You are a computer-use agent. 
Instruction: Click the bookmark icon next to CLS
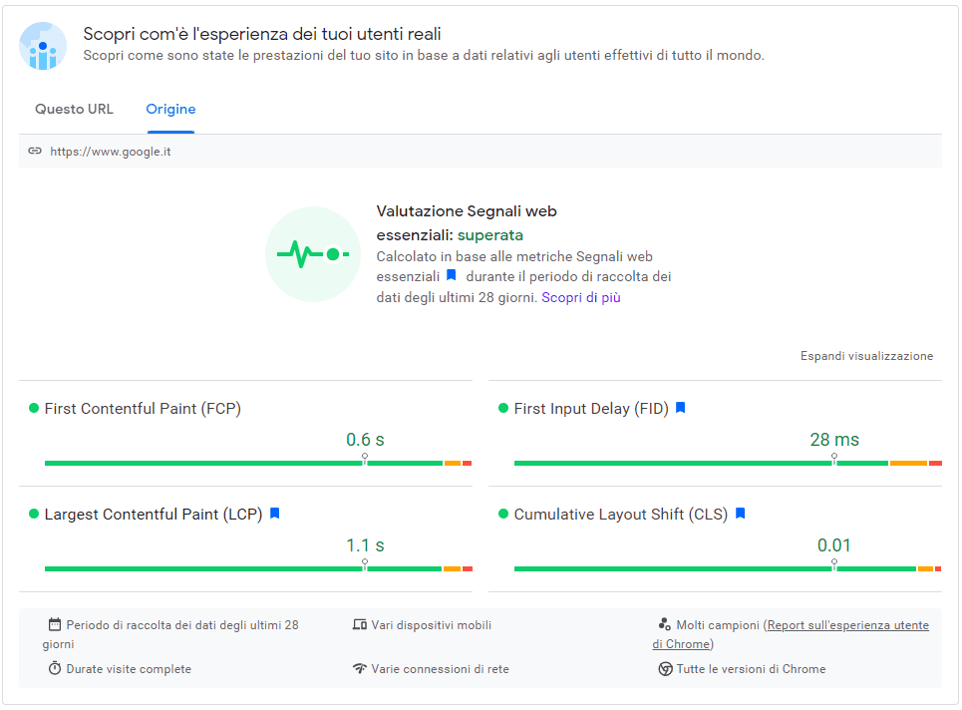(x=741, y=513)
